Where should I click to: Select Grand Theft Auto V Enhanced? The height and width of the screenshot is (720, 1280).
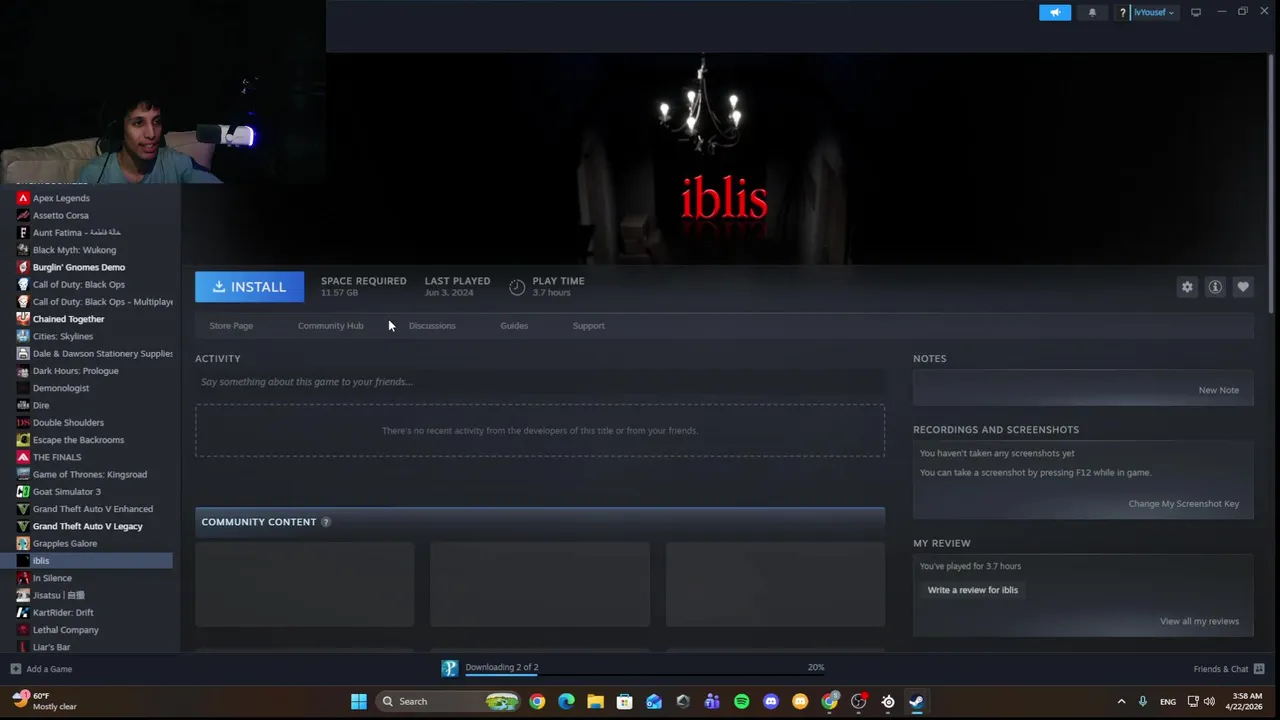94,509
